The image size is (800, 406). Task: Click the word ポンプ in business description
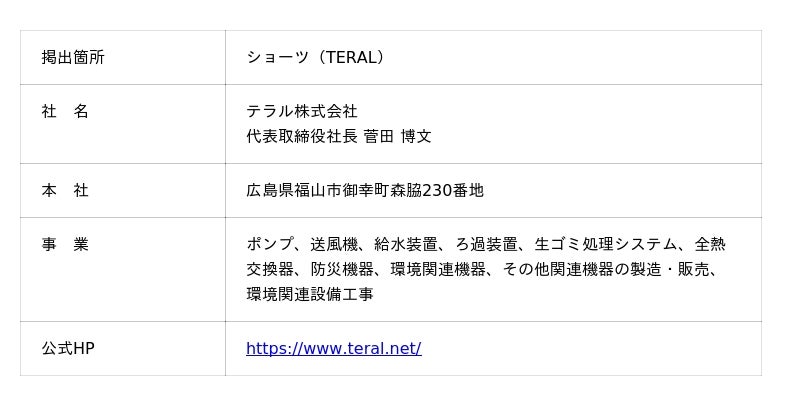point(270,244)
